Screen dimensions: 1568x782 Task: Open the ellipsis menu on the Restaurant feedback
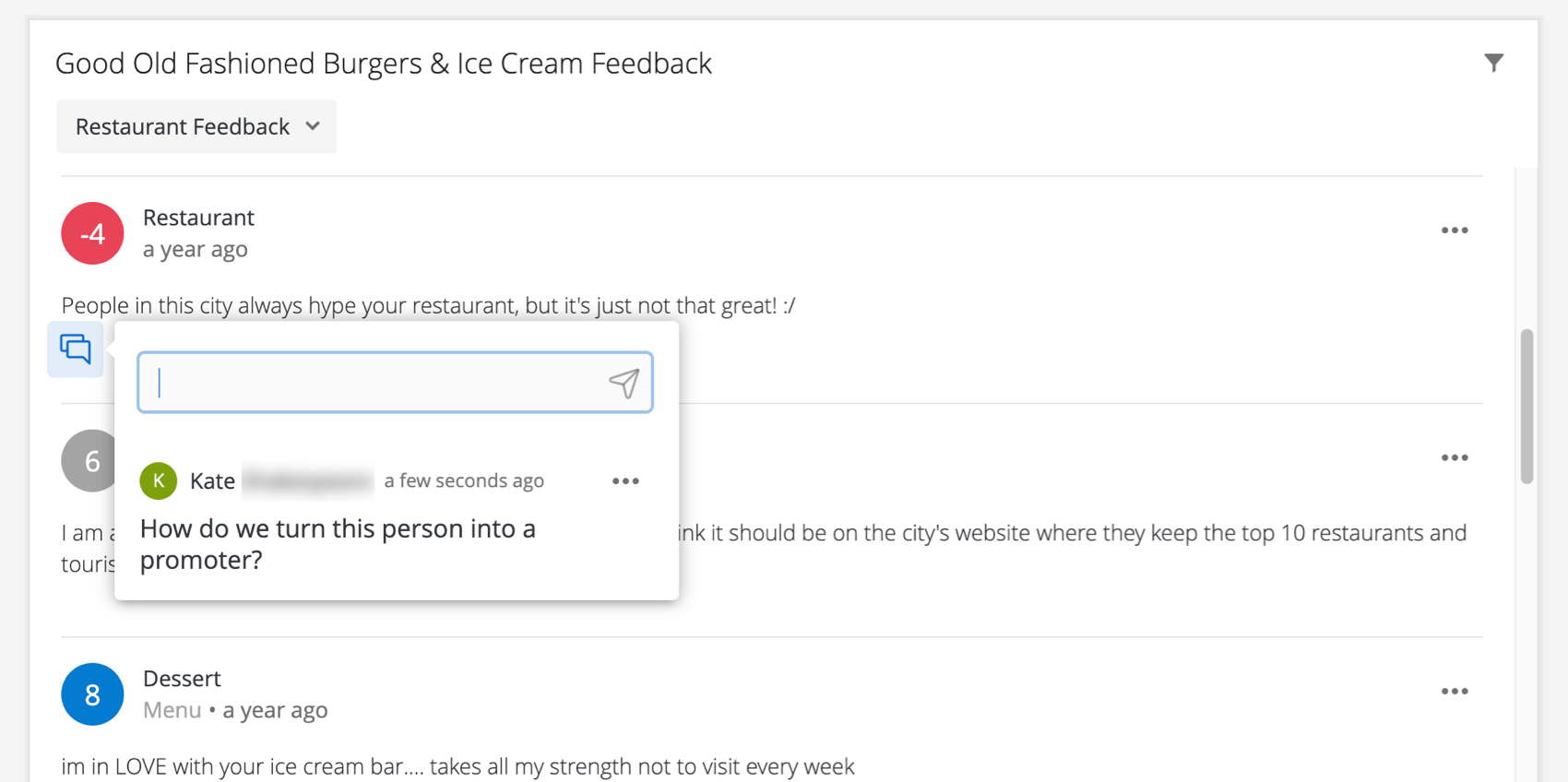pyautogui.click(x=1455, y=230)
